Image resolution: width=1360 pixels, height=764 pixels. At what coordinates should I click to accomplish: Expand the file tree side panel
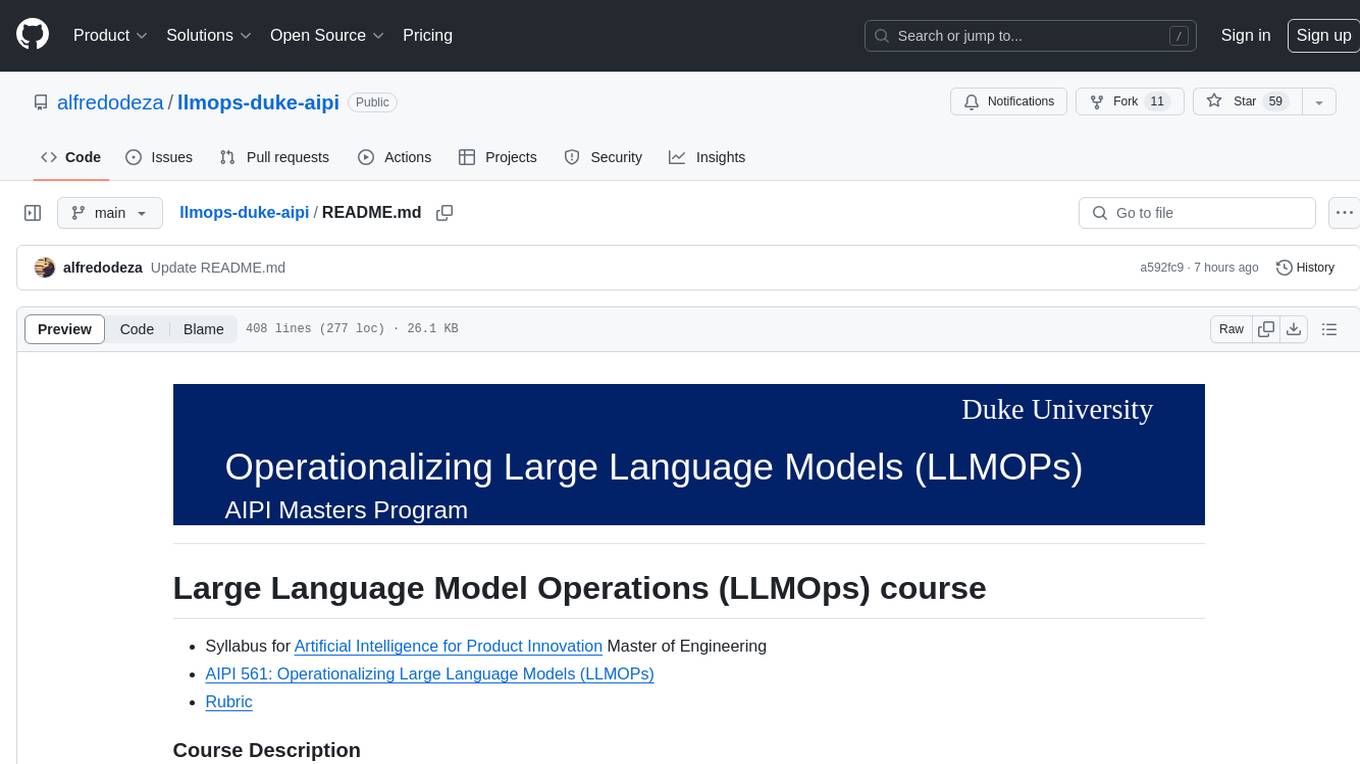pyautogui.click(x=33, y=213)
